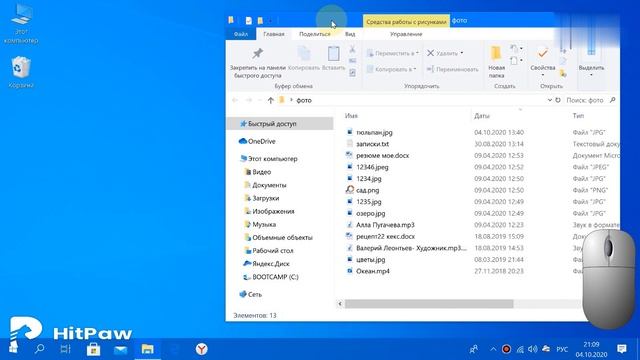Viewport: 640px width, 360px height.
Task: Select file цветы.jpg
Action: coord(371,259)
